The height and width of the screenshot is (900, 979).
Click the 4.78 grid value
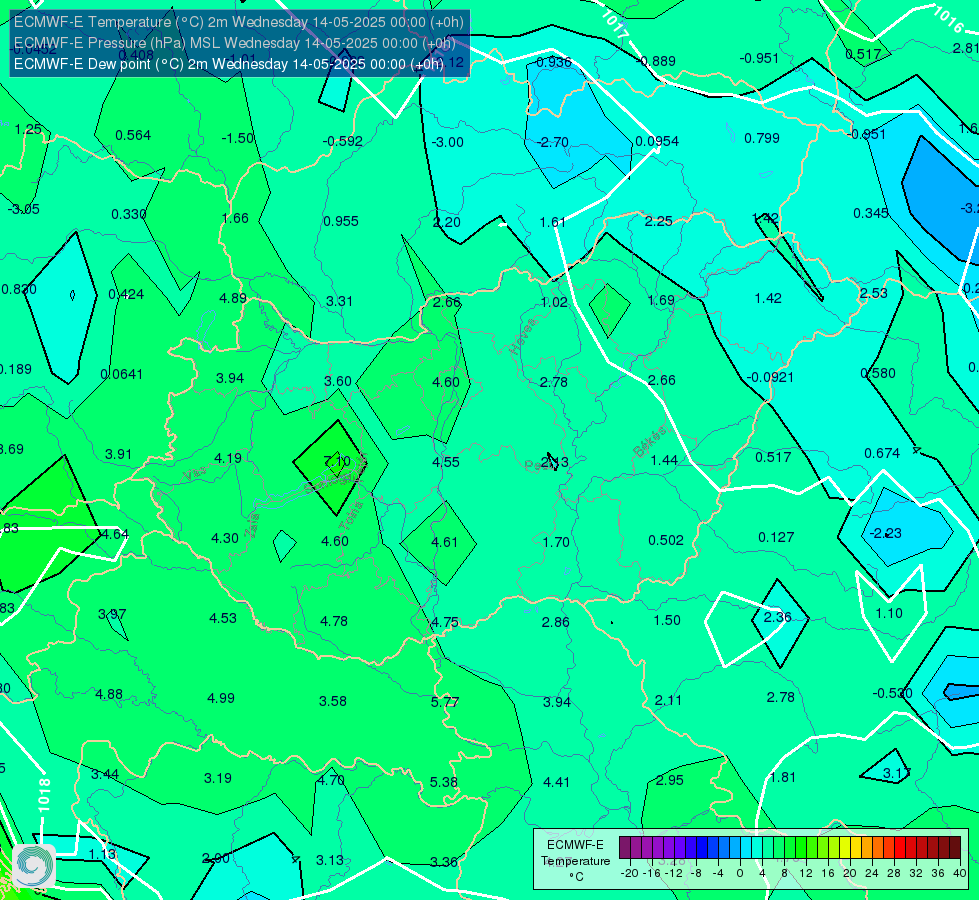(x=333, y=621)
